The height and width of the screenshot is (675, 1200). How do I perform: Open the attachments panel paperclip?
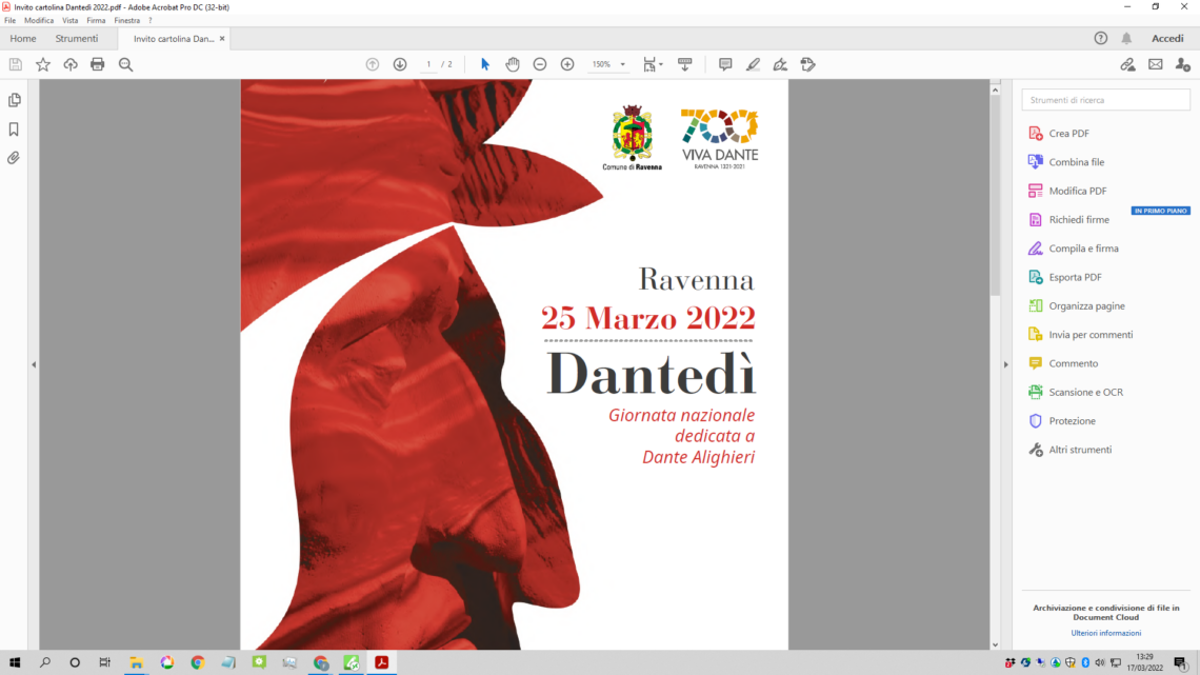14,158
